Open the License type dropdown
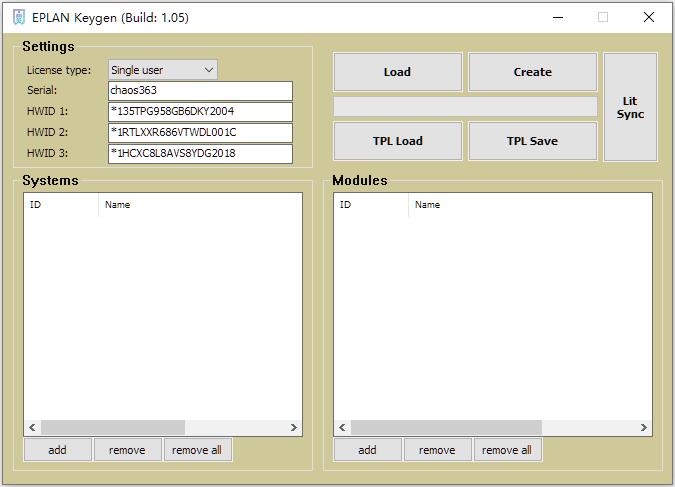The image size is (675, 487). (162, 70)
